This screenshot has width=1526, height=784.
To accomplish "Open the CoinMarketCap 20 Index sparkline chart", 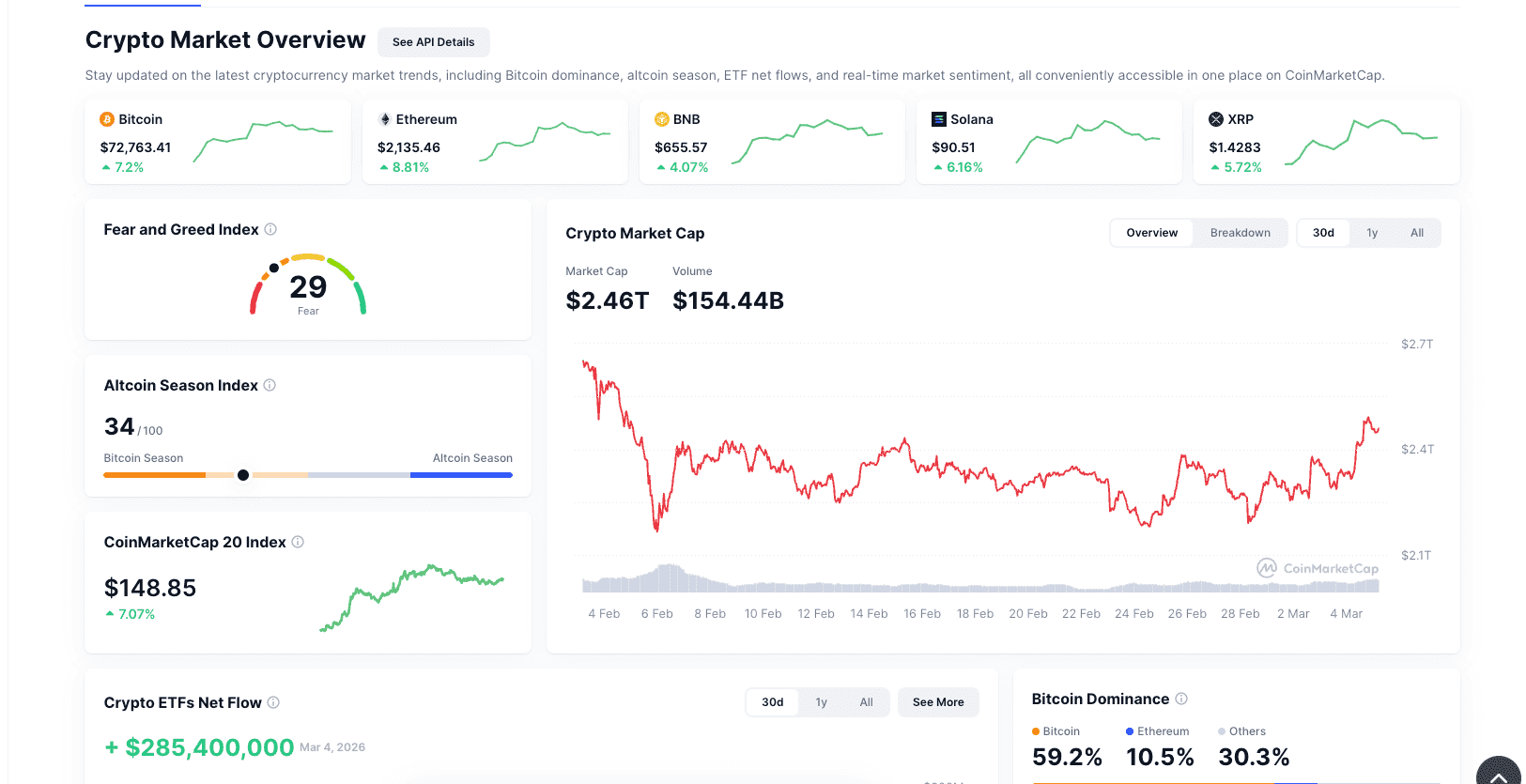I will click(411, 596).
